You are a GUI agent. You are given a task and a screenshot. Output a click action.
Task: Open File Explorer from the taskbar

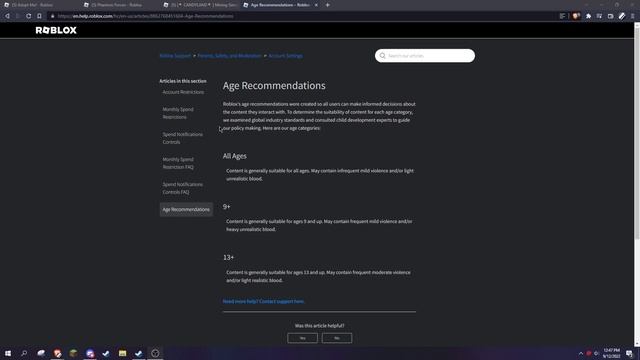tap(122, 353)
